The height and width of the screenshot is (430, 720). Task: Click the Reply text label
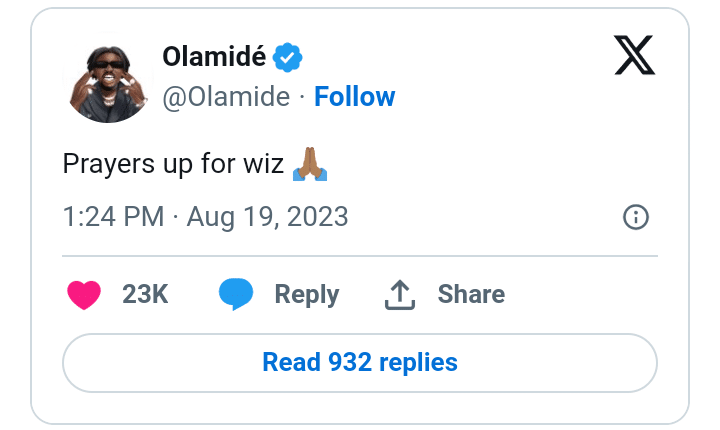(x=307, y=295)
